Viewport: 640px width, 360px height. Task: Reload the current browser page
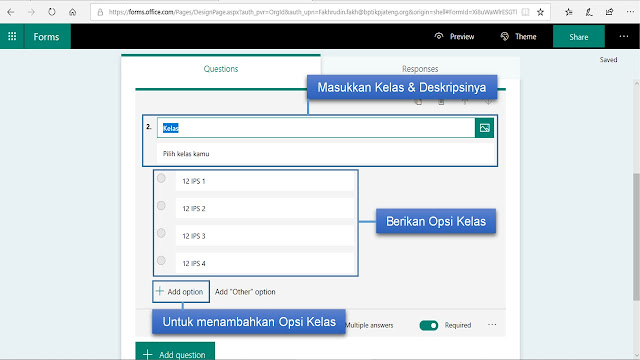click(52, 12)
